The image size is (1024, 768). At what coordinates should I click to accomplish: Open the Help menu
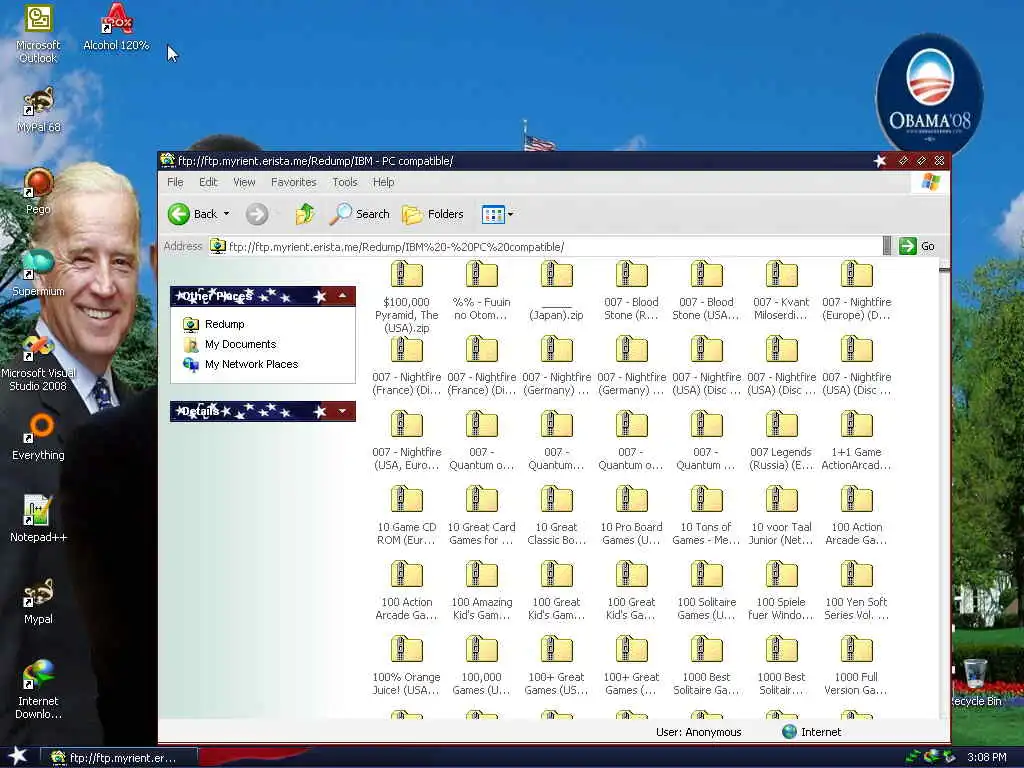pos(383,182)
